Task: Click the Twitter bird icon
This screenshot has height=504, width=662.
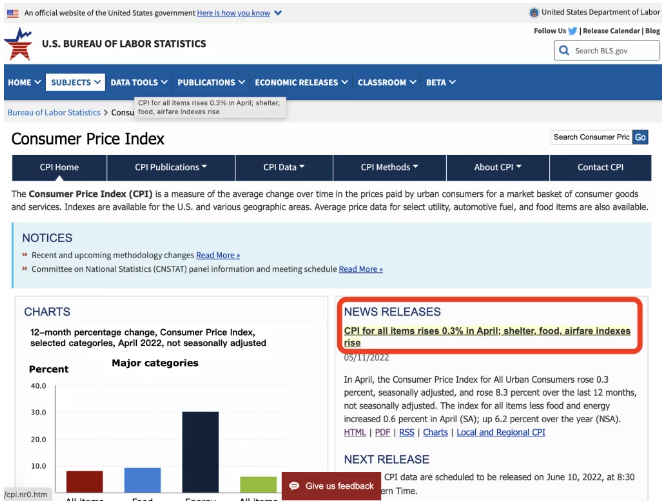Action: pyautogui.click(x=572, y=31)
